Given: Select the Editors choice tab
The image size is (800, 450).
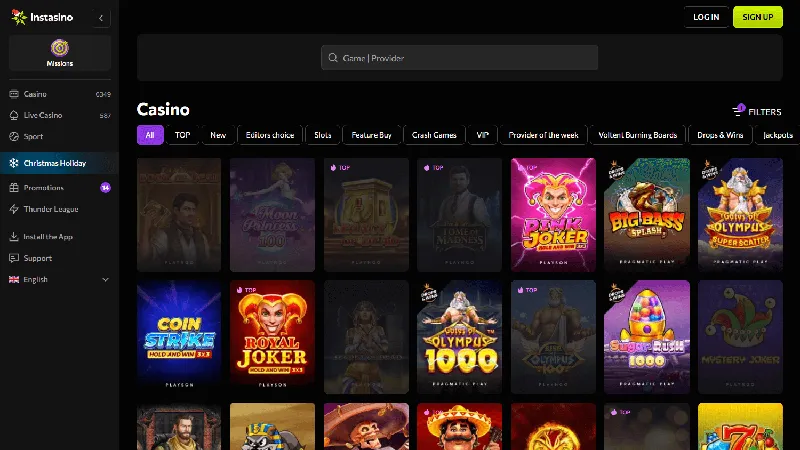Looking at the screenshot, I should click(270, 135).
